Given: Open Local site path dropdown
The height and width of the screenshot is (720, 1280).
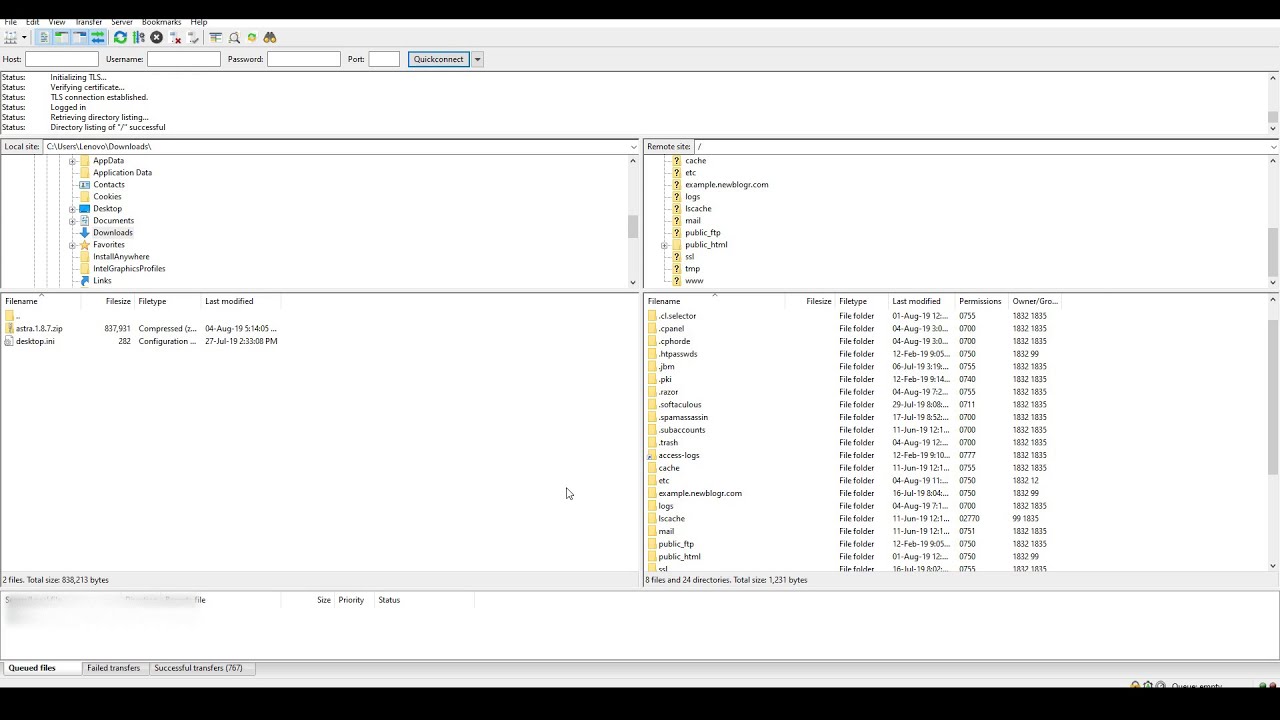Looking at the screenshot, I should [x=633, y=147].
